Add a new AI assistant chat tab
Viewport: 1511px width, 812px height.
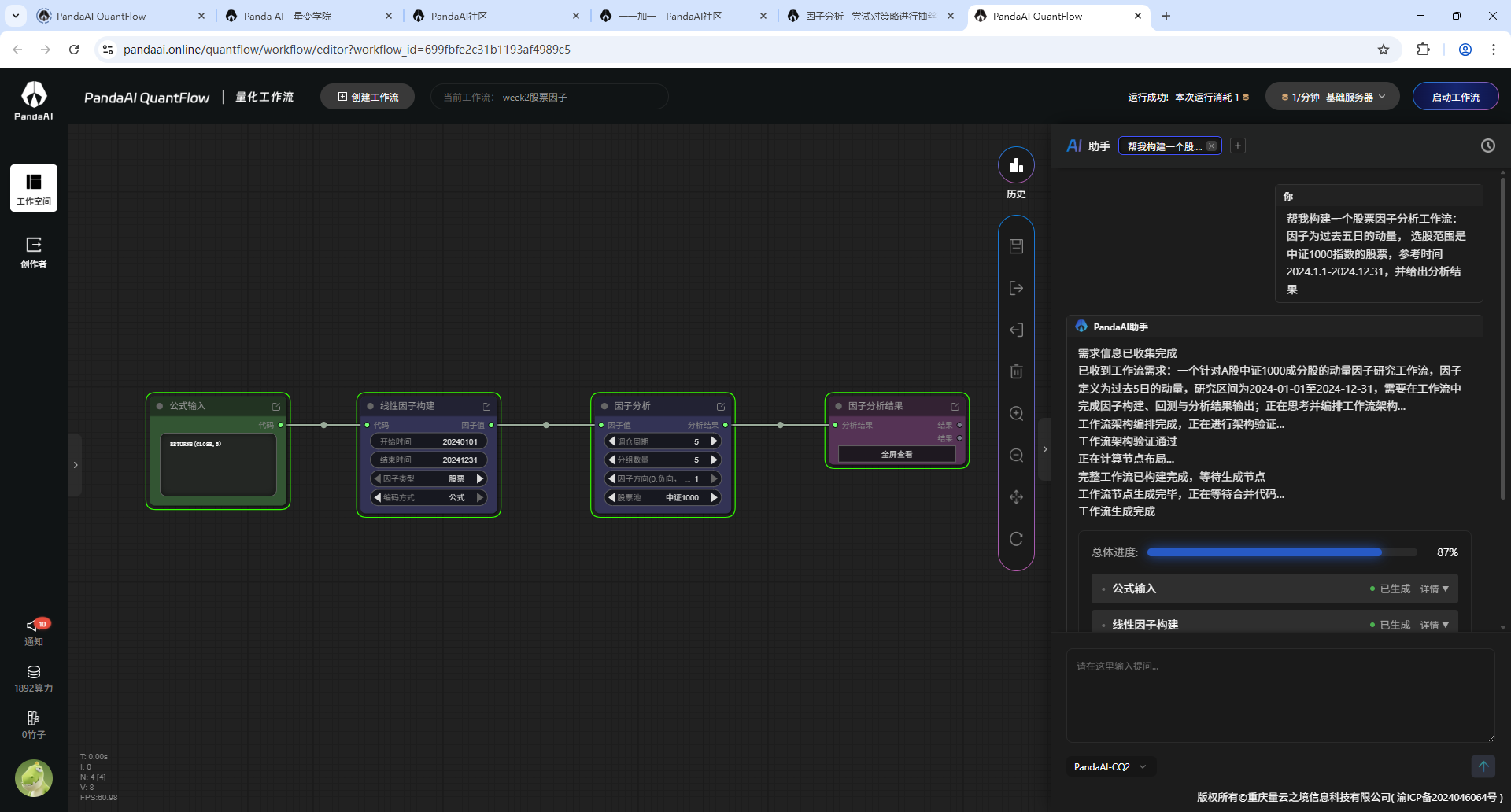coord(1238,146)
